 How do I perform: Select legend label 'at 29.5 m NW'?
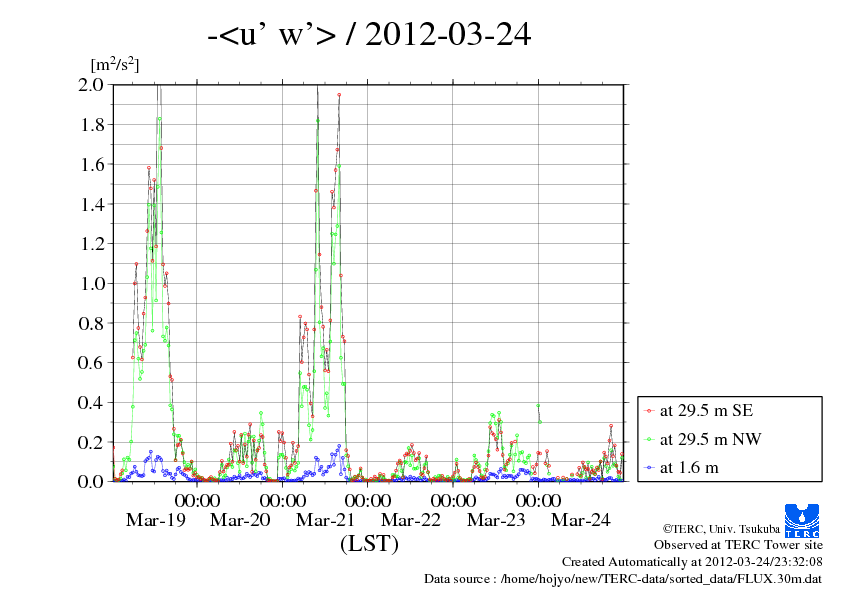[710, 439]
